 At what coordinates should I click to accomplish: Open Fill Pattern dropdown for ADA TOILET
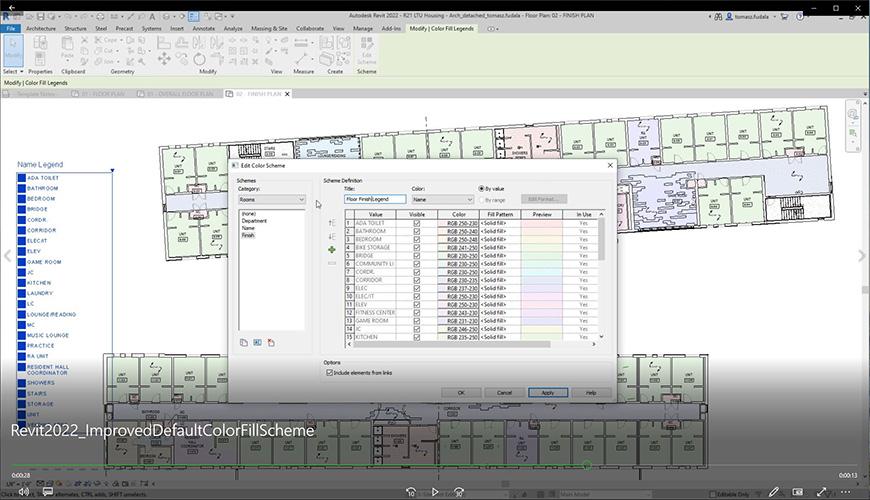click(500, 223)
